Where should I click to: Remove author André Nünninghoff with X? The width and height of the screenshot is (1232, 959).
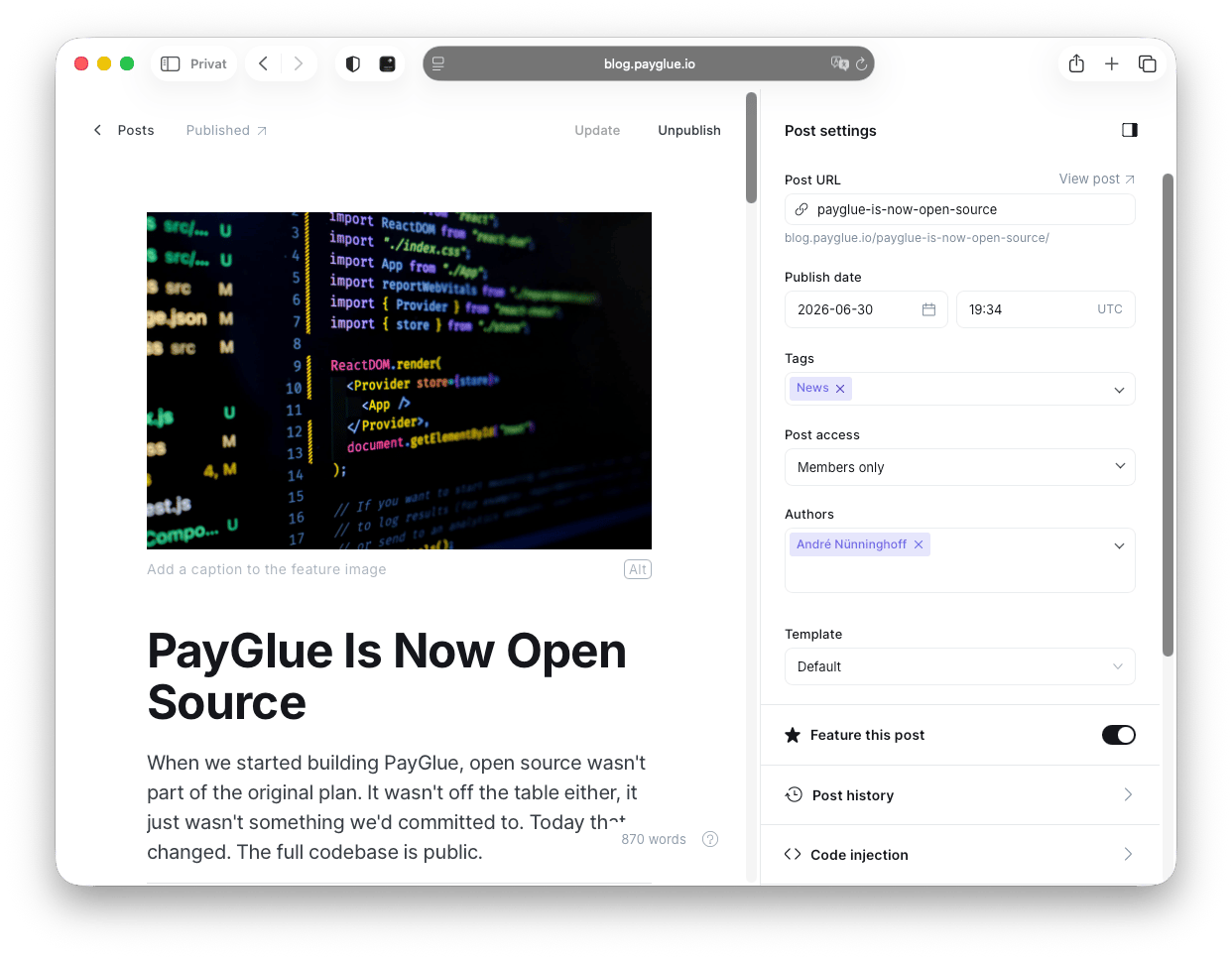click(x=919, y=544)
